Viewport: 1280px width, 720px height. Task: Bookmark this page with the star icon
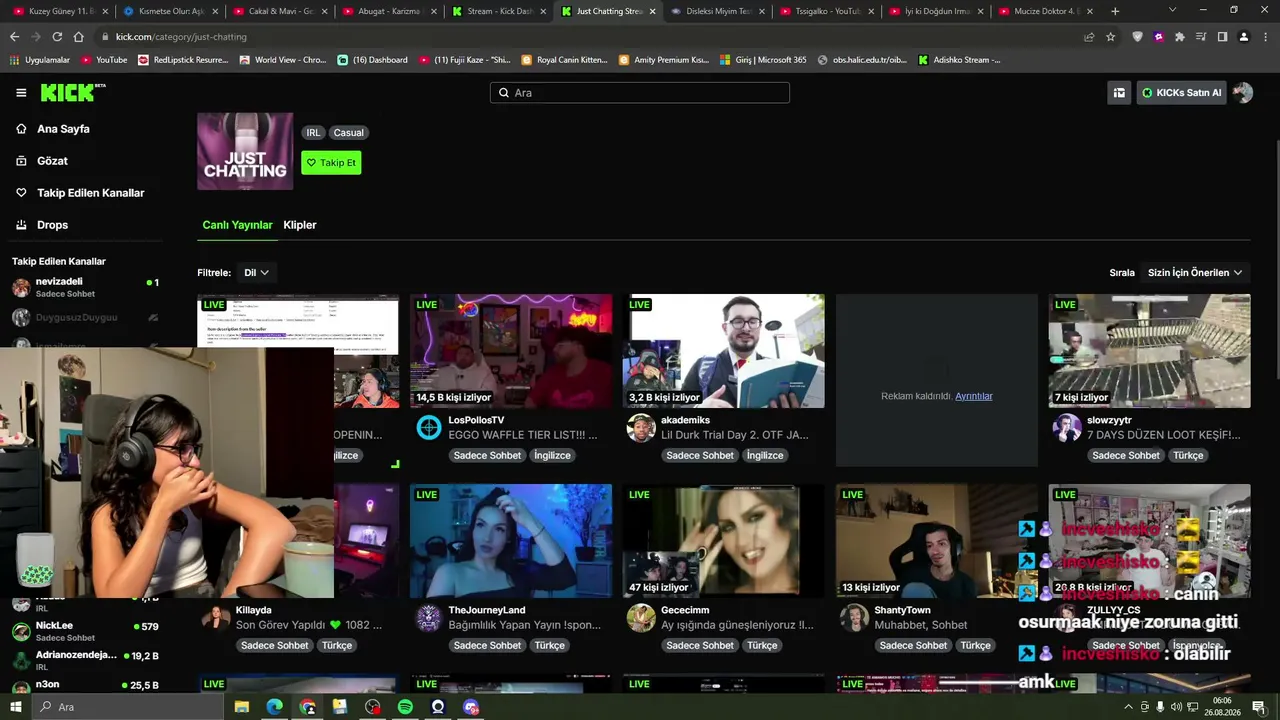click(1110, 37)
